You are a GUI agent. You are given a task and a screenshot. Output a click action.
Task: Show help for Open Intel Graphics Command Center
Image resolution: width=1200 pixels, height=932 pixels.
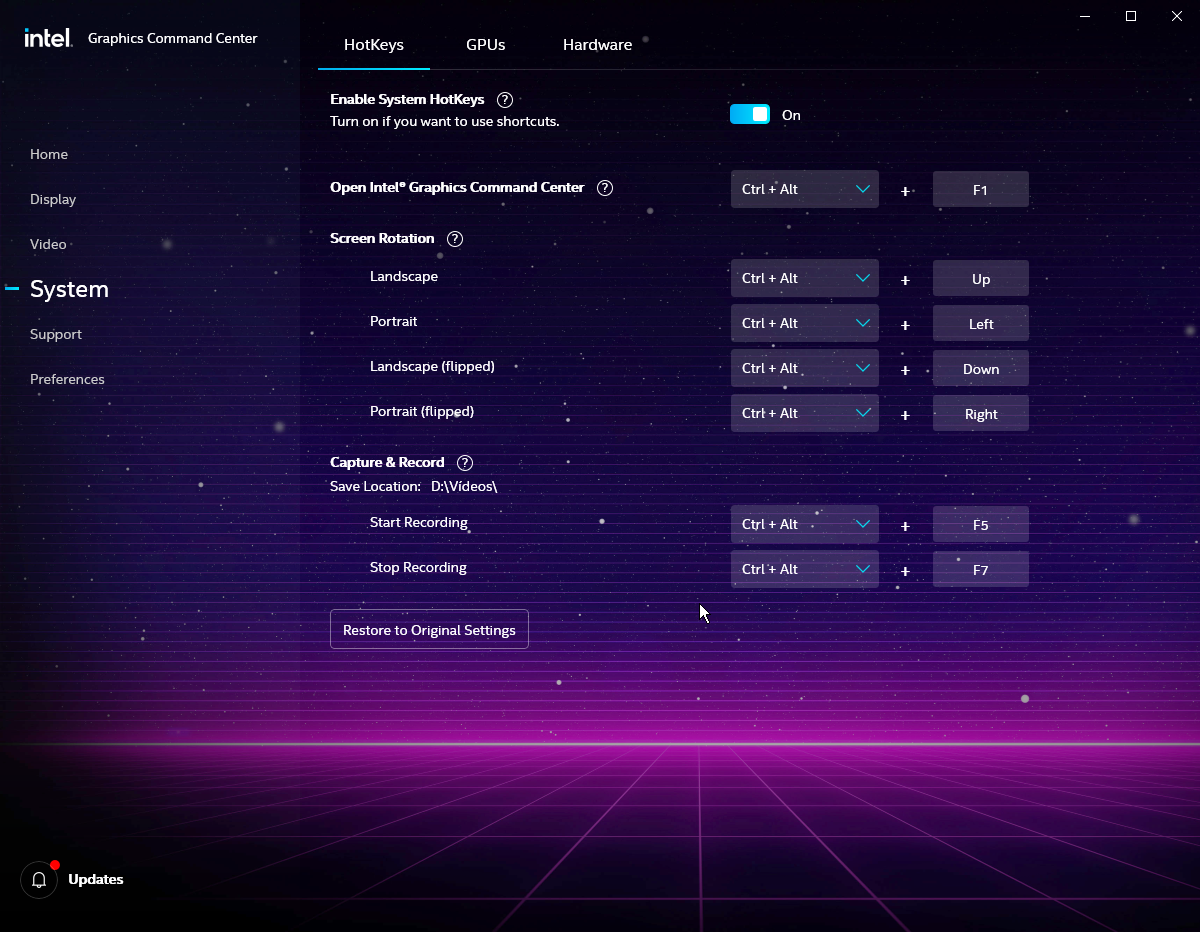(604, 188)
